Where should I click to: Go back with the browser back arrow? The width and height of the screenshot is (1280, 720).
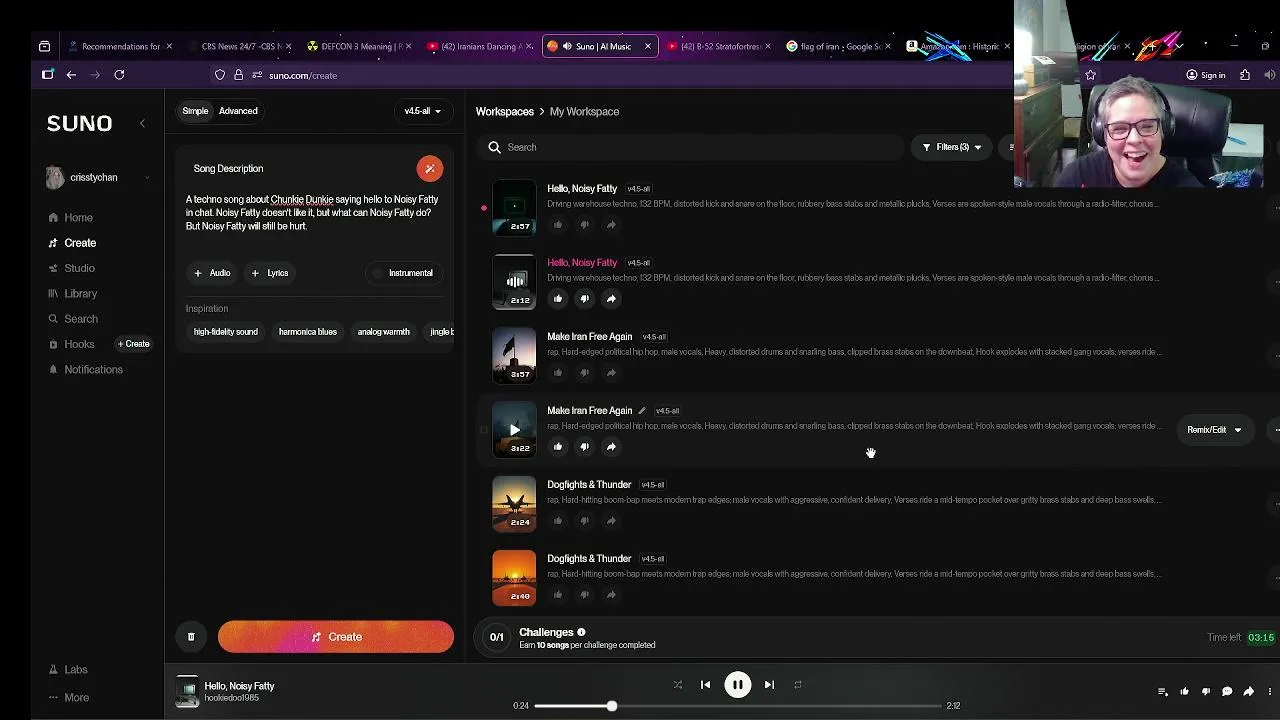coord(71,75)
